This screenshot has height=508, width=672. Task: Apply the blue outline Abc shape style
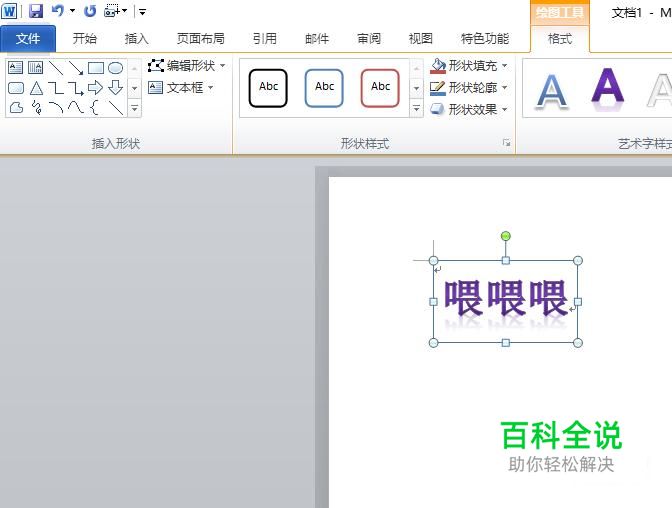pos(324,87)
